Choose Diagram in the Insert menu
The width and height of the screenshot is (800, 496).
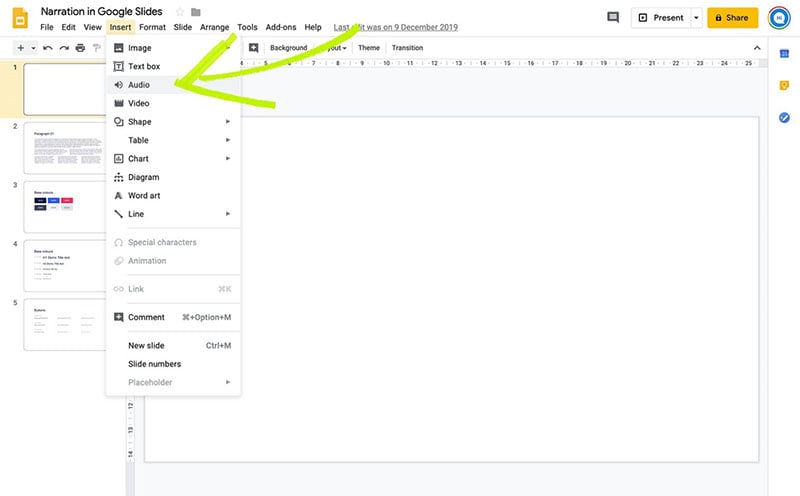tap(173, 177)
